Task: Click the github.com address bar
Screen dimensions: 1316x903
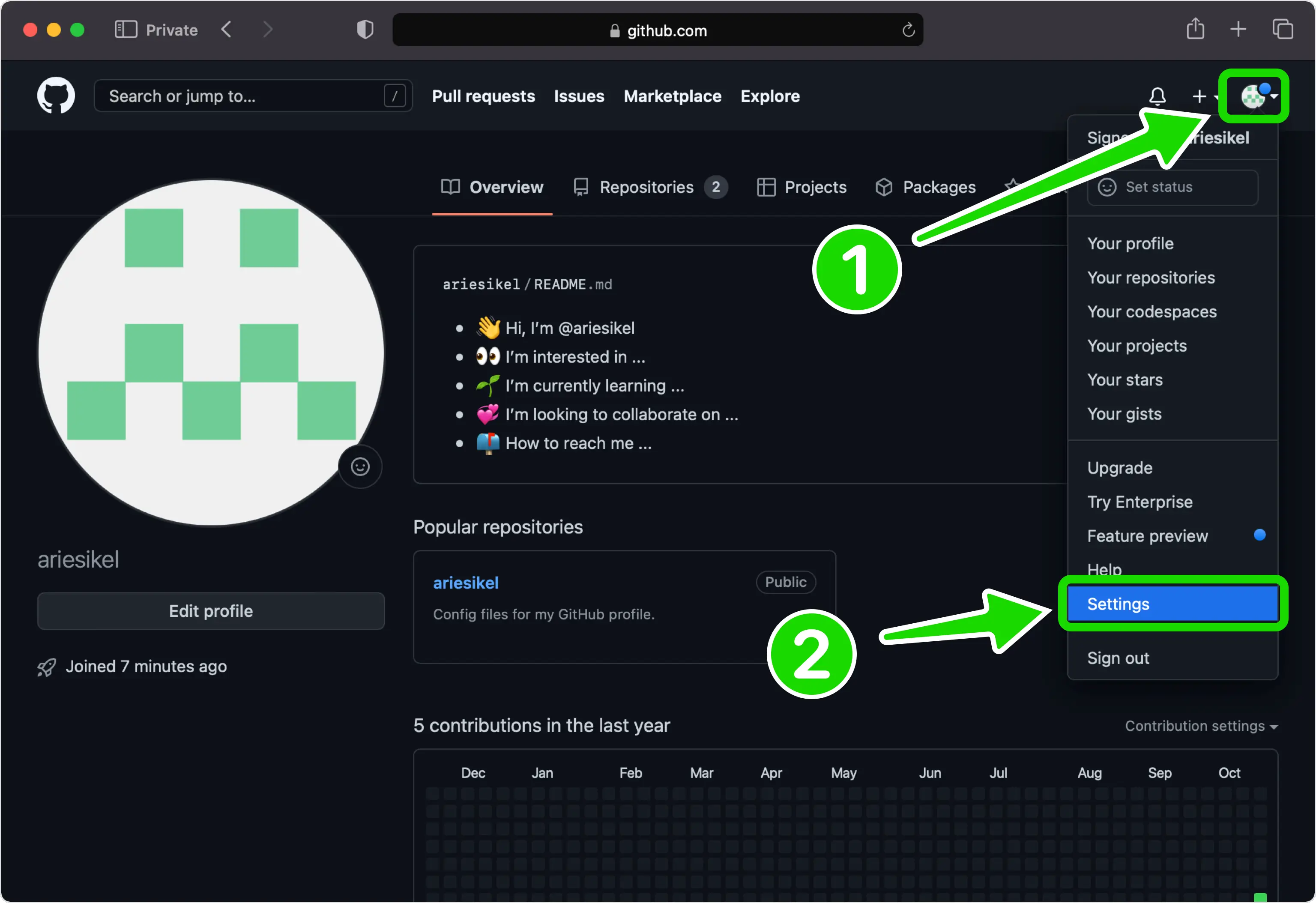Action: (x=658, y=30)
